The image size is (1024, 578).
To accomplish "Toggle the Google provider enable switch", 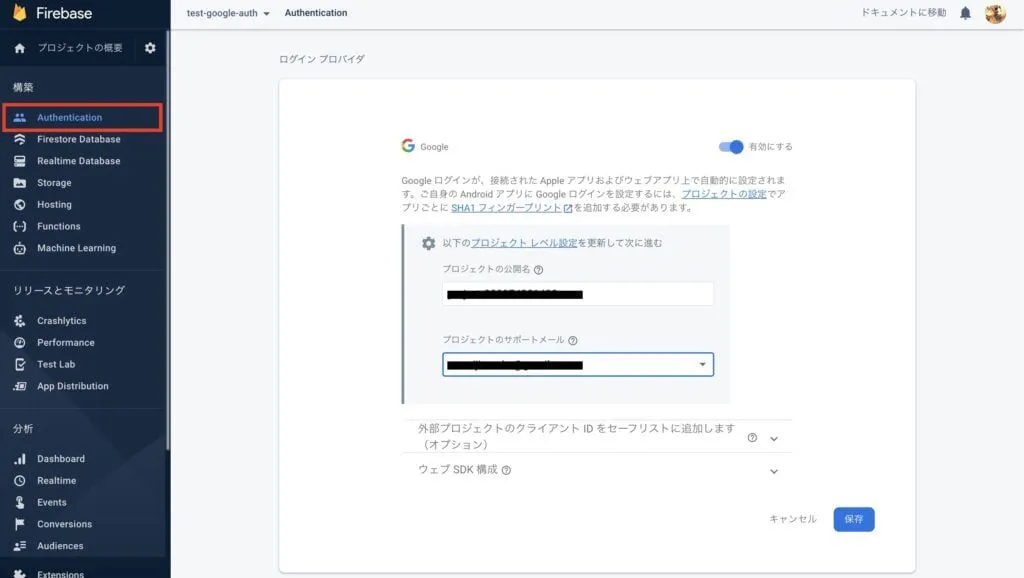I will coord(732,147).
